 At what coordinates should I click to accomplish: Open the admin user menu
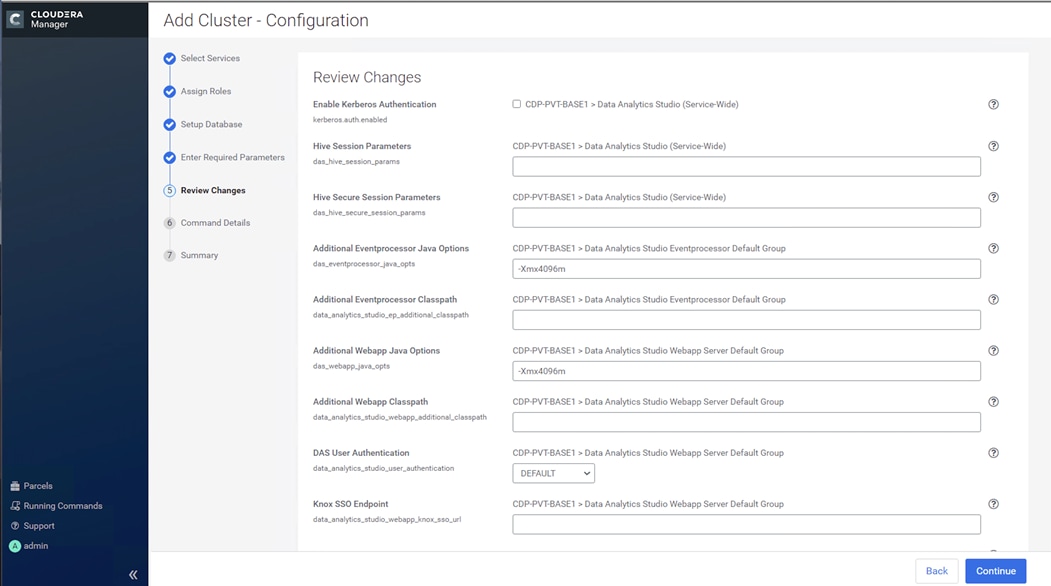point(36,546)
